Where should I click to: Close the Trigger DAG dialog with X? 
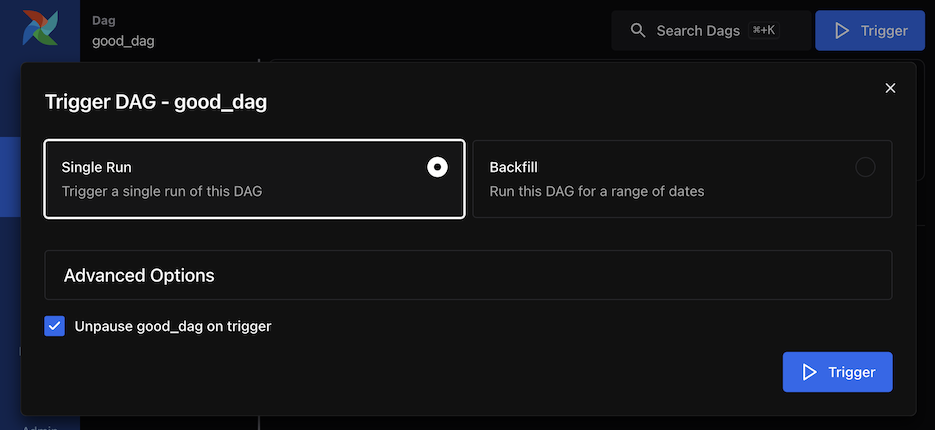890,88
